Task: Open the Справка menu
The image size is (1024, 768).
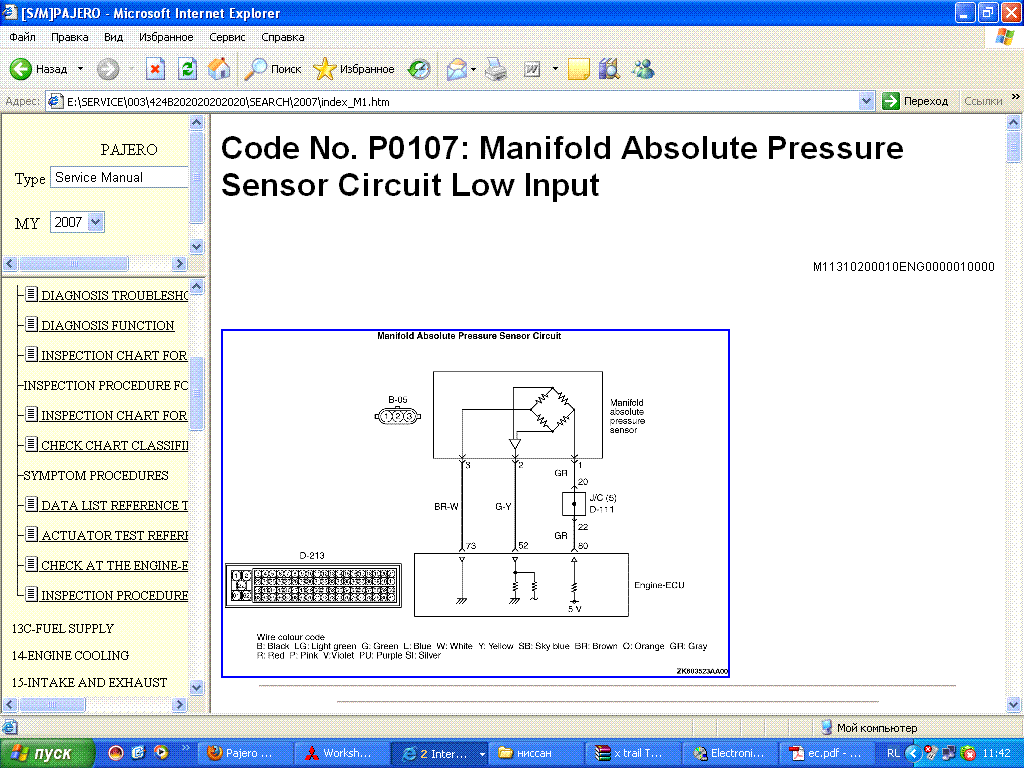Action: pos(283,37)
